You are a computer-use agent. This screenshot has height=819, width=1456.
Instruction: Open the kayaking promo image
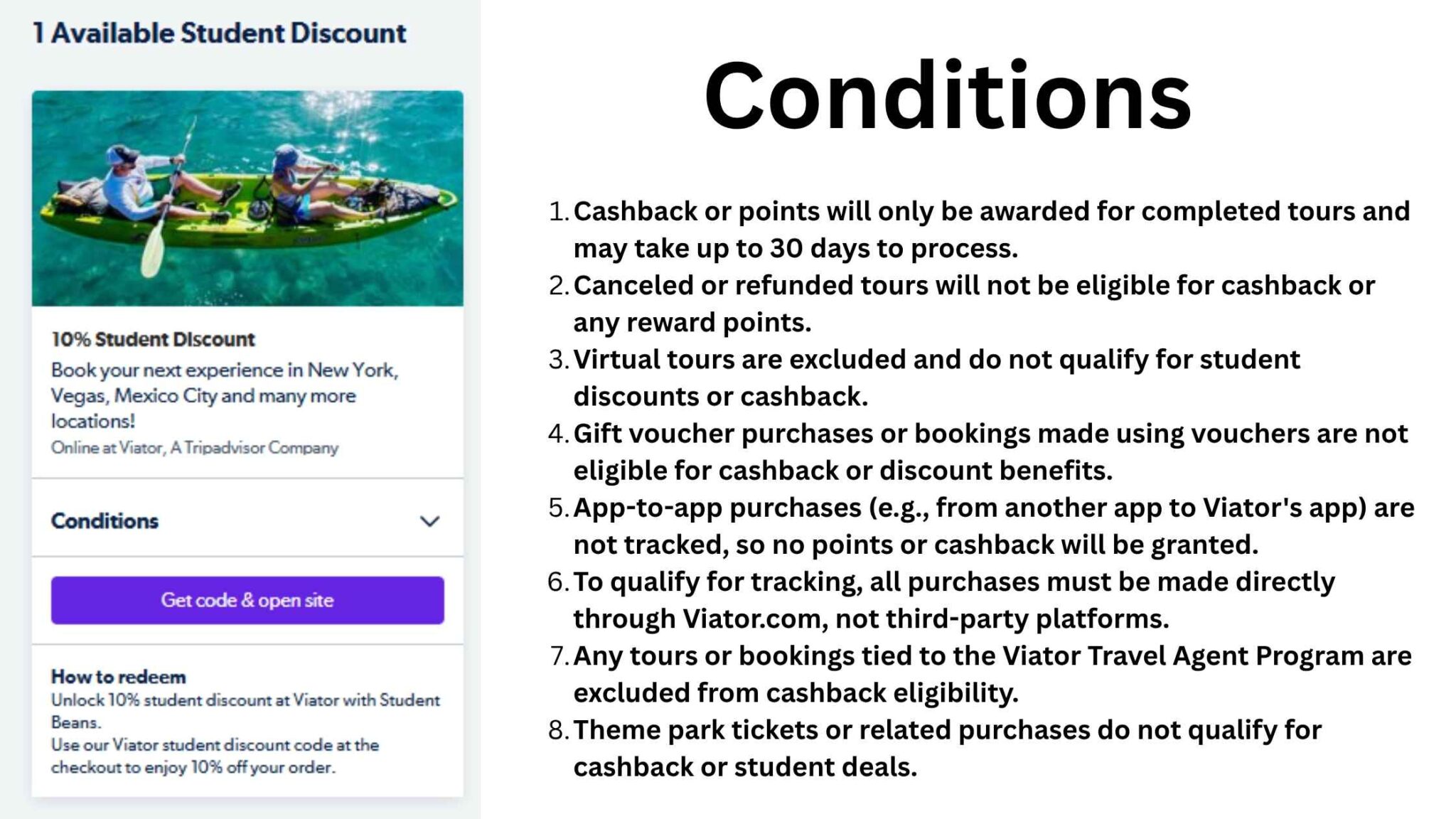[x=247, y=199]
